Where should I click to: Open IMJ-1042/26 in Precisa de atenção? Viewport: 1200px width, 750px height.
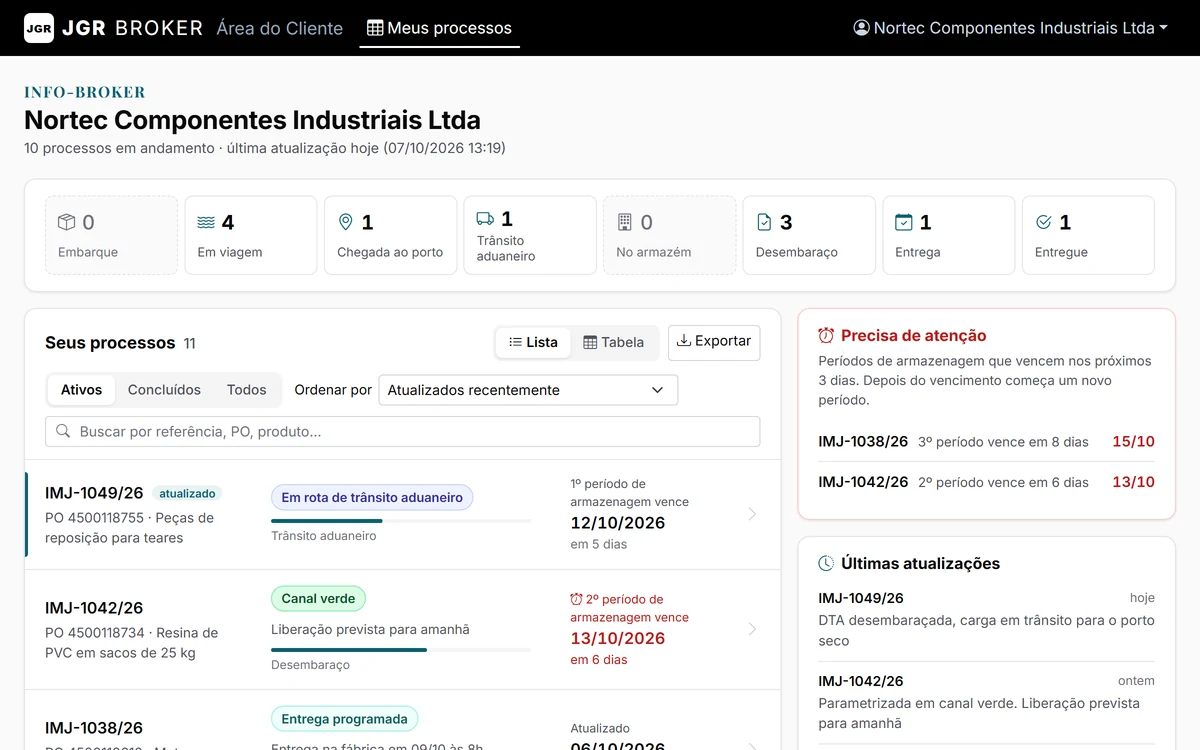point(986,481)
